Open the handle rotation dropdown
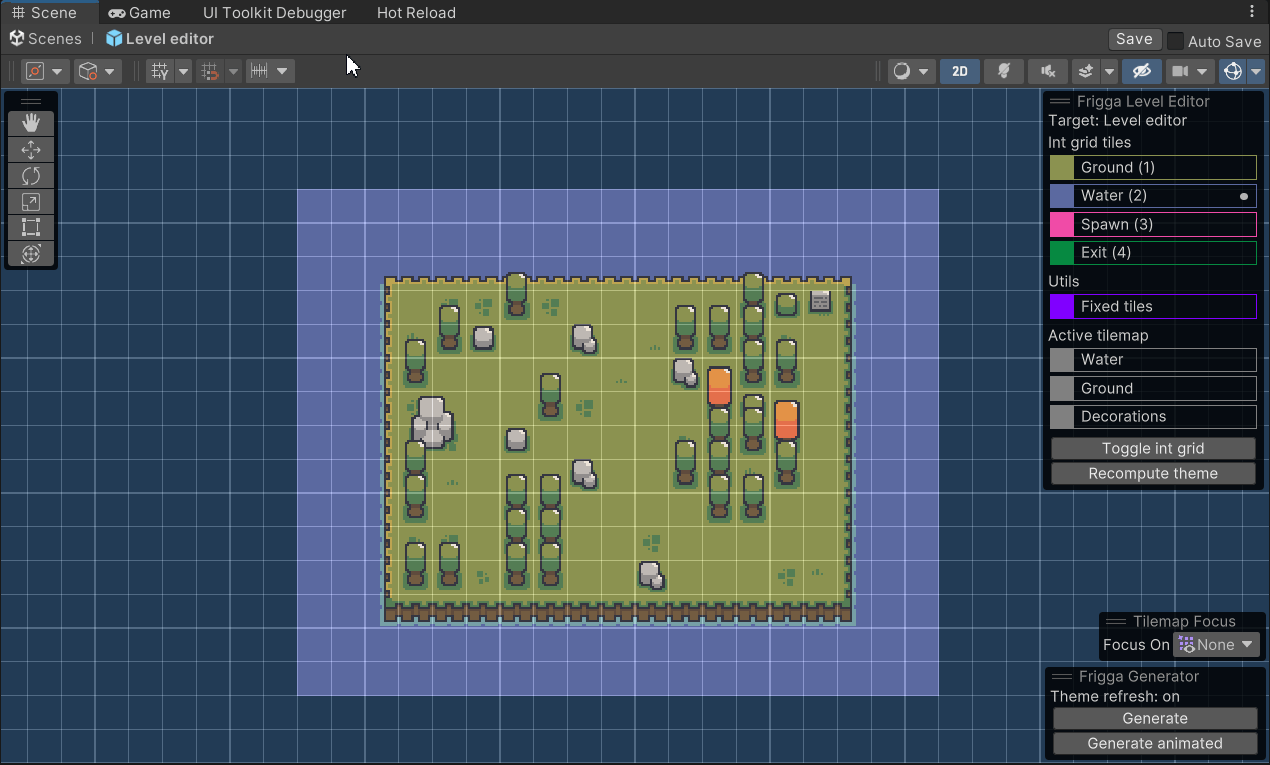Viewport: 1270px width, 765px height. (x=110, y=71)
